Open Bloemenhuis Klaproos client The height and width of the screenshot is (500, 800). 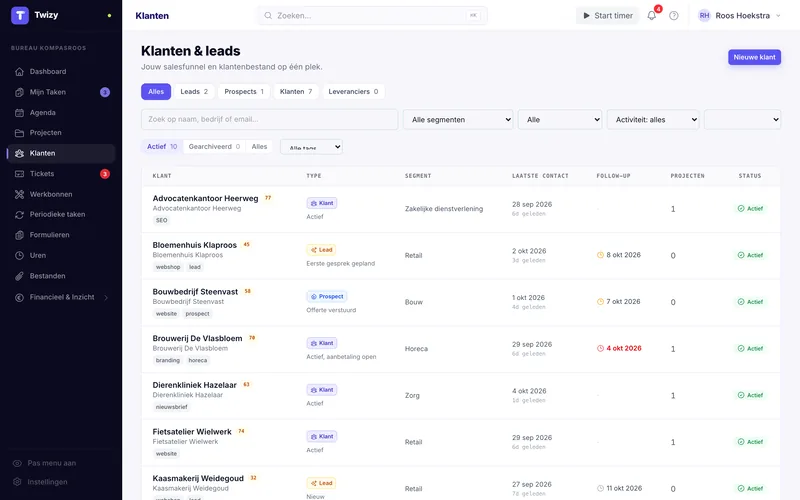coord(195,245)
